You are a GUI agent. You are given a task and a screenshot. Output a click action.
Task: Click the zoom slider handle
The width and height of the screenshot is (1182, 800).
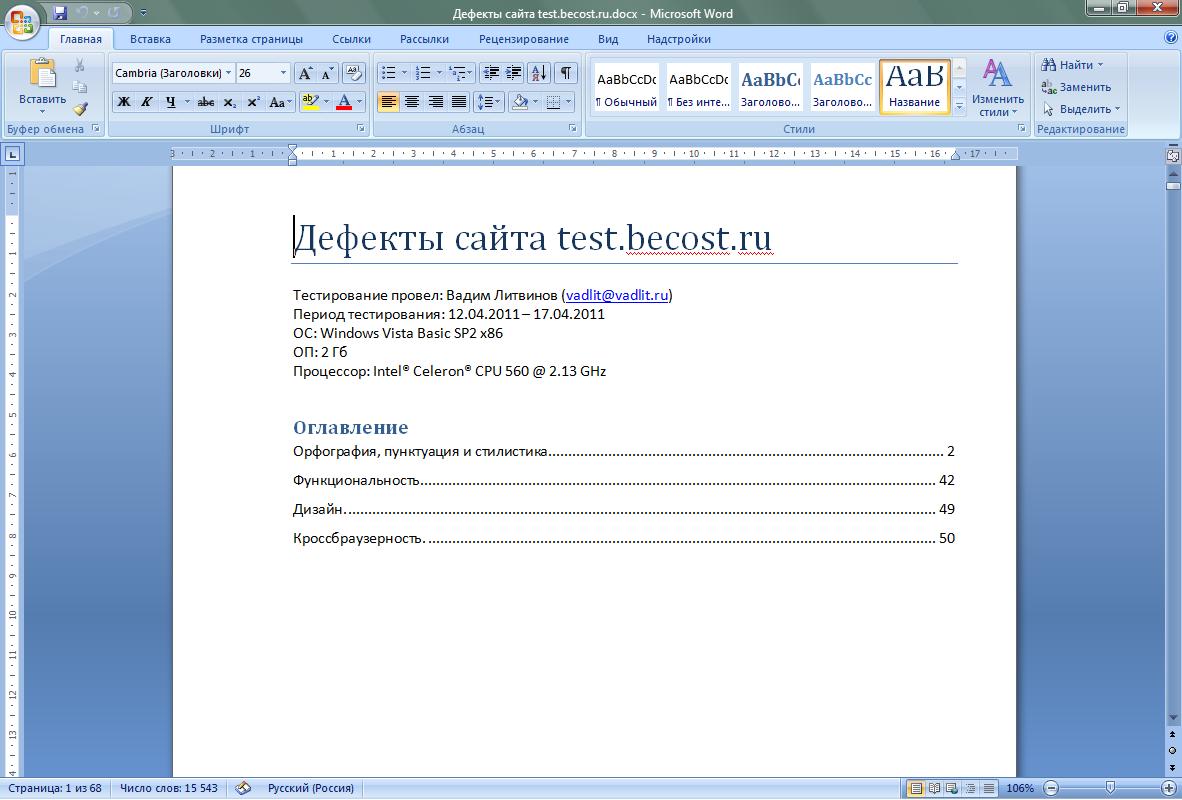[x=1110, y=788]
